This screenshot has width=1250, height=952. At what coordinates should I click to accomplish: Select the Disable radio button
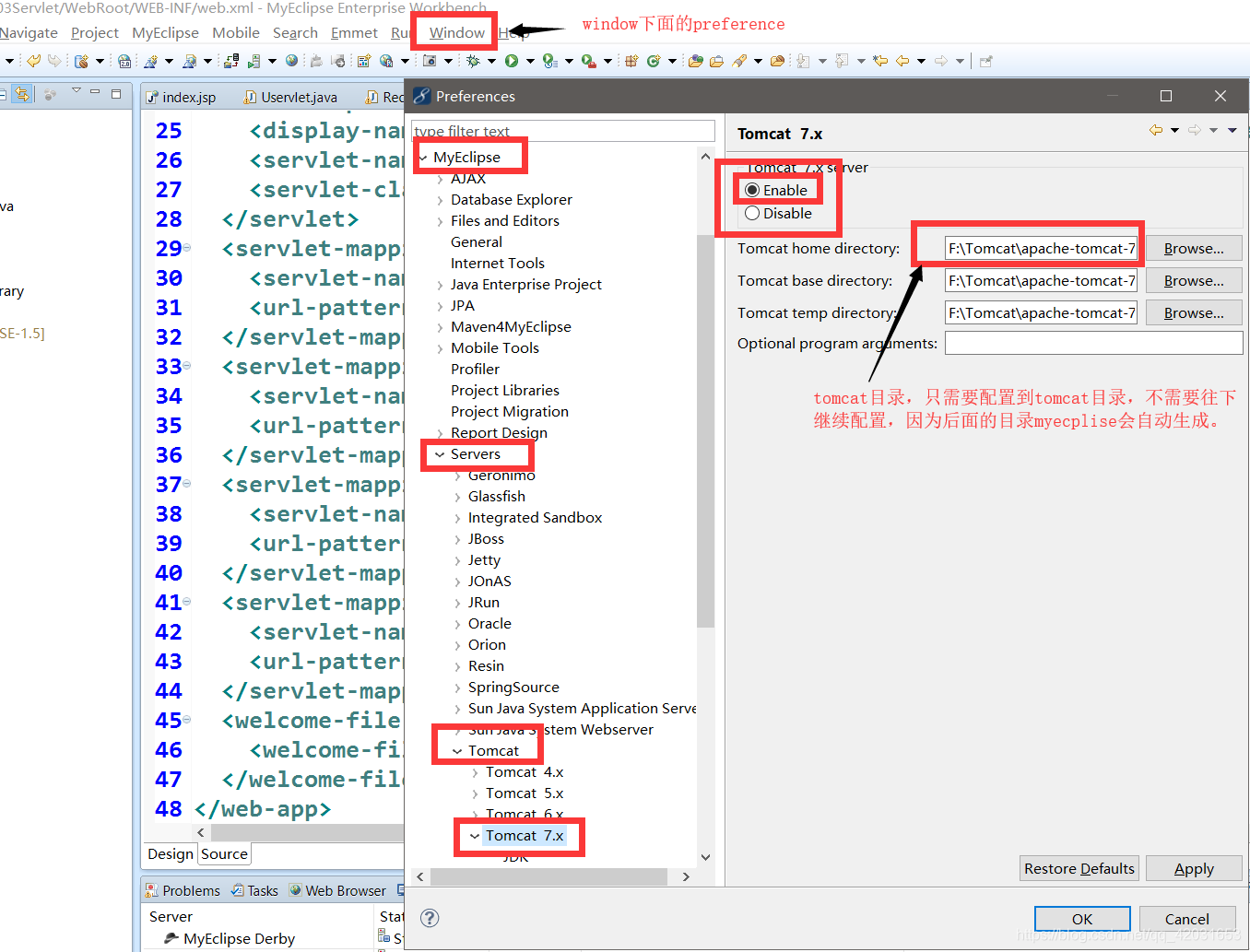click(752, 213)
